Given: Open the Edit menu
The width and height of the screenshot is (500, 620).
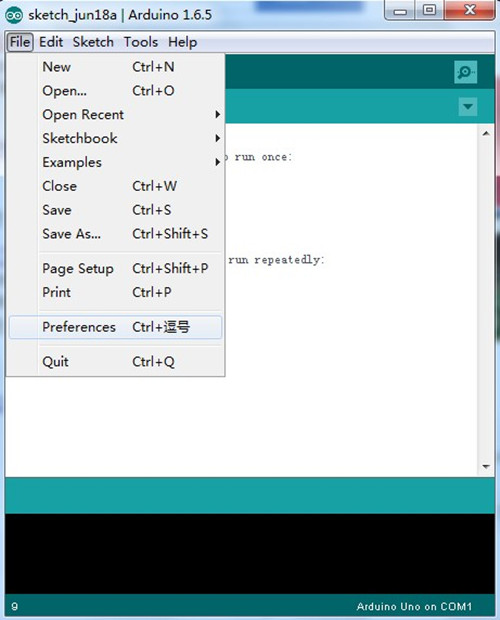Looking at the screenshot, I should pos(51,42).
